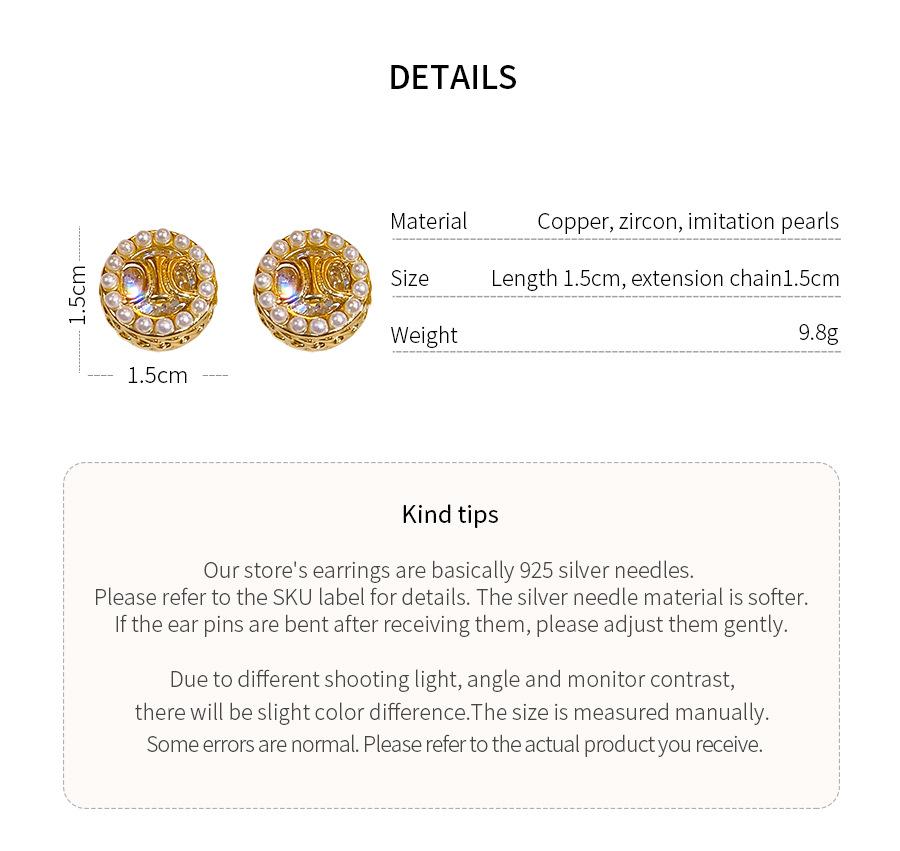Click the Copper, zircon, imitation pearls value
The width and height of the screenshot is (900, 851).
click(x=688, y=222)
